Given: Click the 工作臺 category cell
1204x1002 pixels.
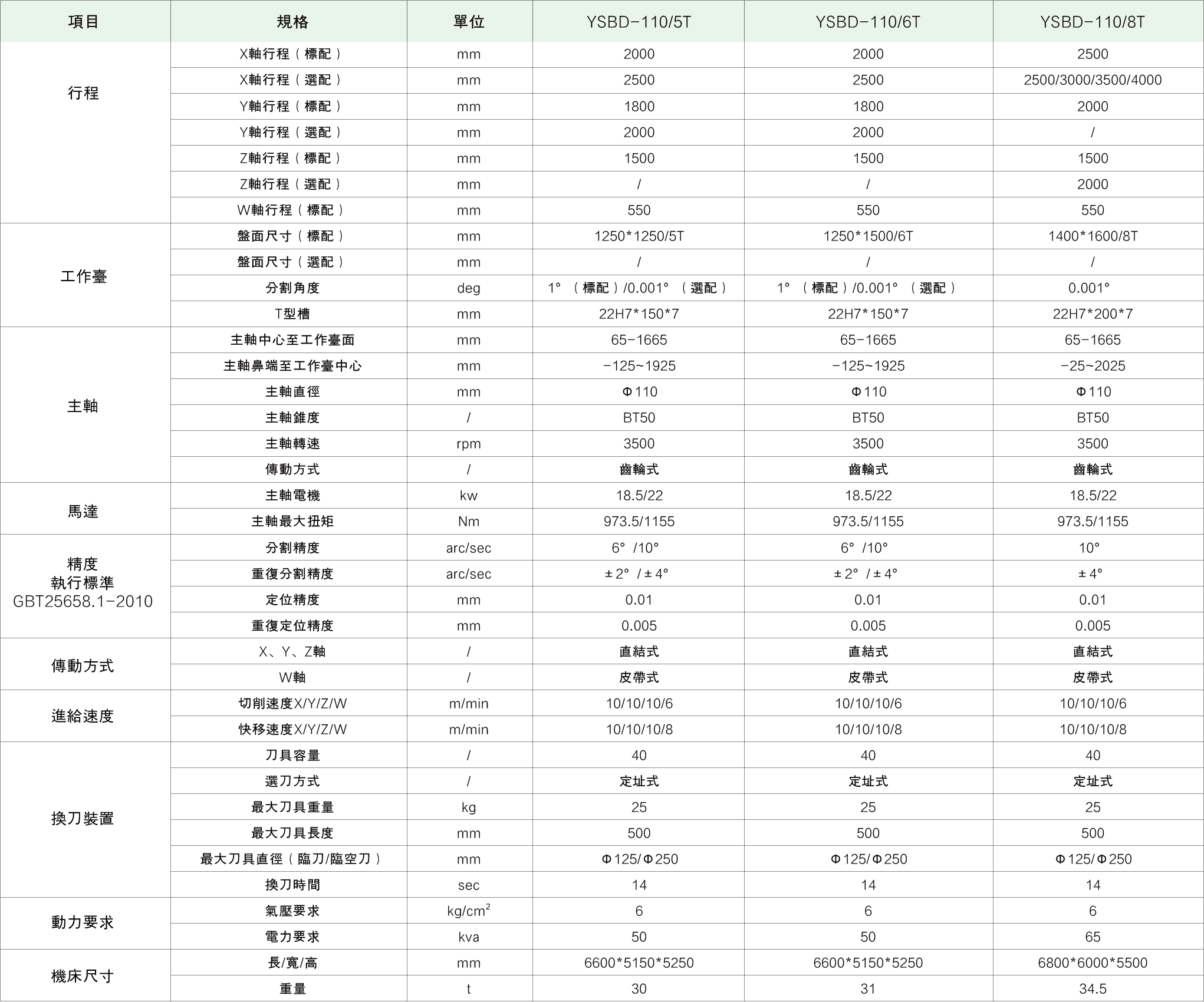Looking at the screenshot, I should (x=83, y=276).
